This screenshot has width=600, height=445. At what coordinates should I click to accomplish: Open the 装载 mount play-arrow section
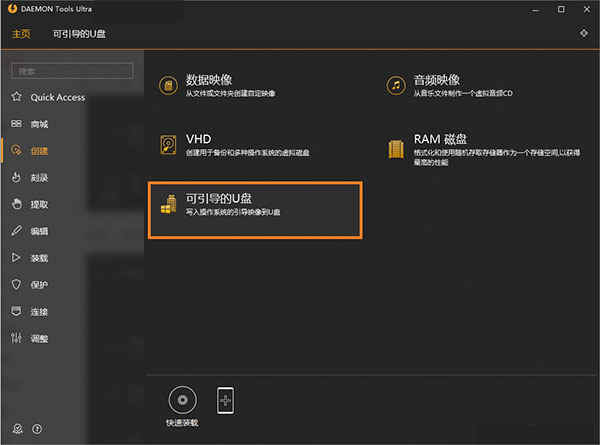tap(29, 258)
